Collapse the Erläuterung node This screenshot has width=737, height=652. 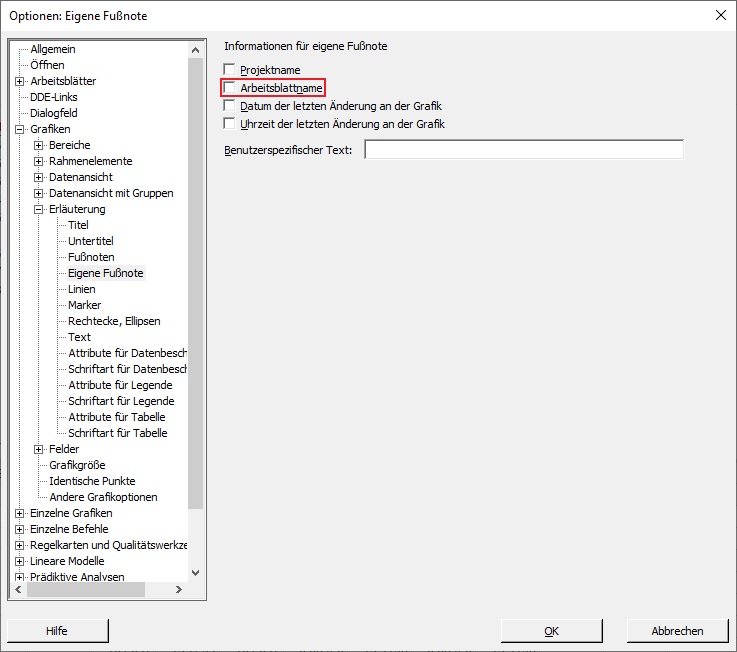pos(39,209)
